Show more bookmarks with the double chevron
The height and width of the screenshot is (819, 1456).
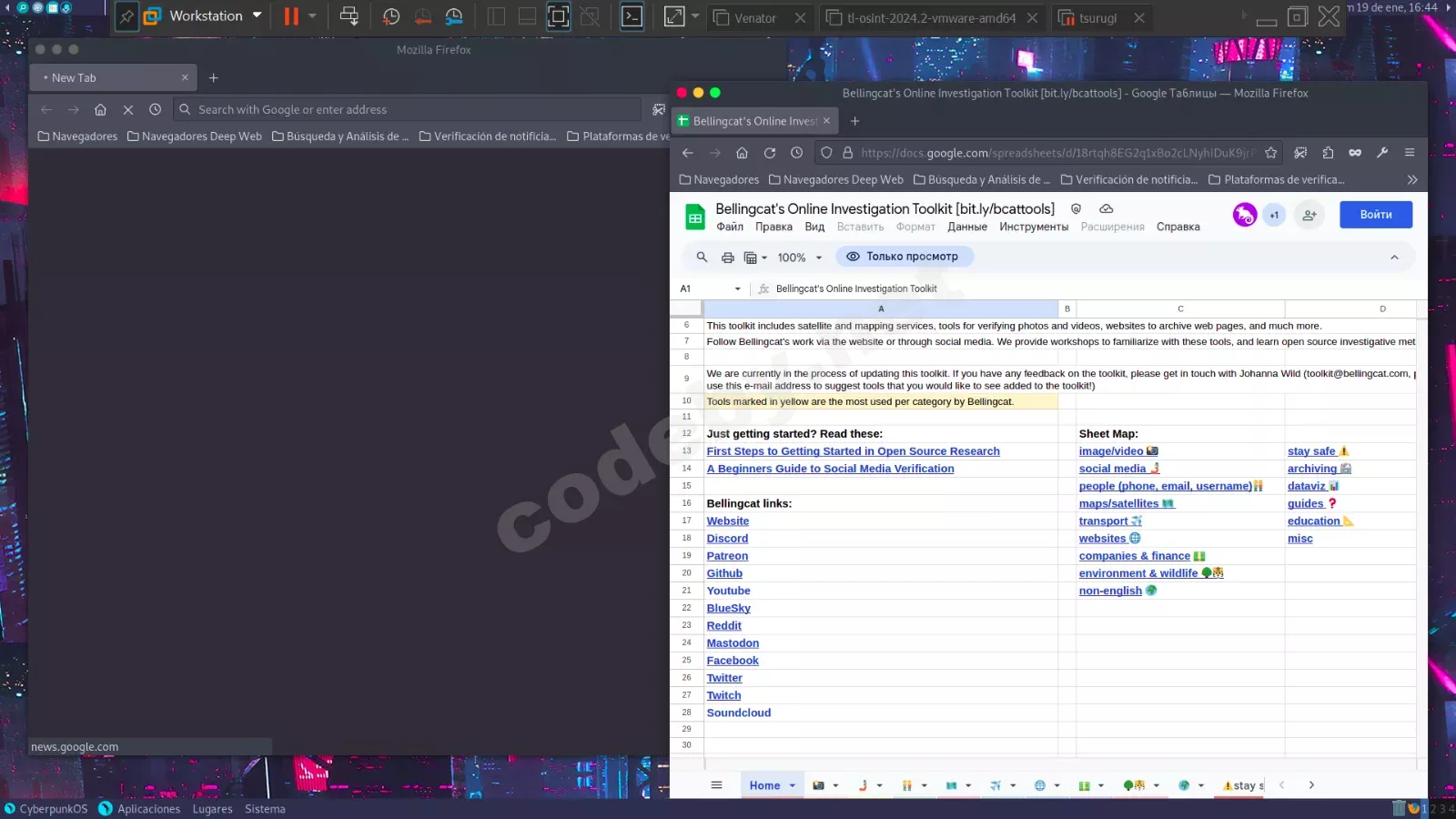click(1412, 180)
